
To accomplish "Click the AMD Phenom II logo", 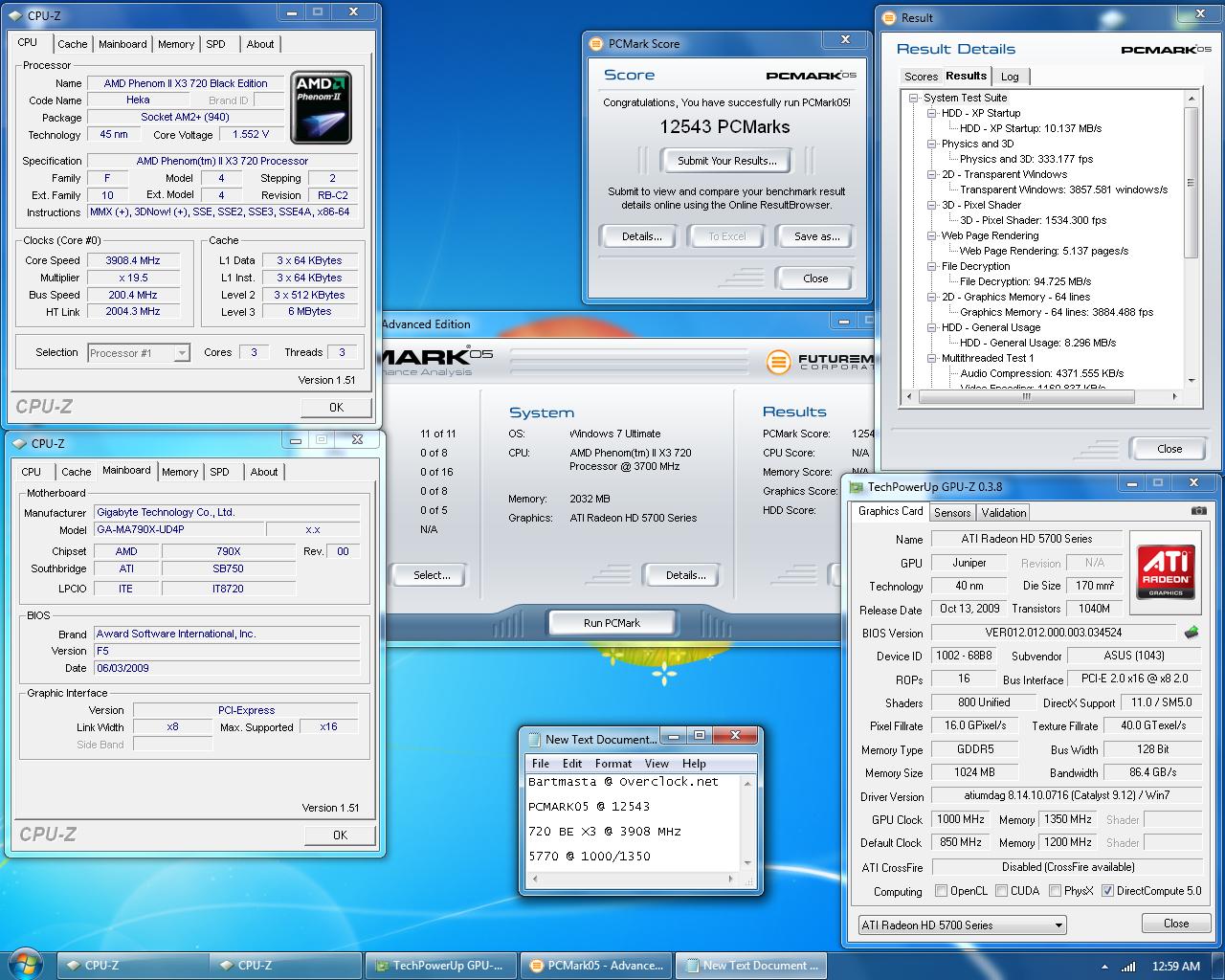I will pos(322,107).
